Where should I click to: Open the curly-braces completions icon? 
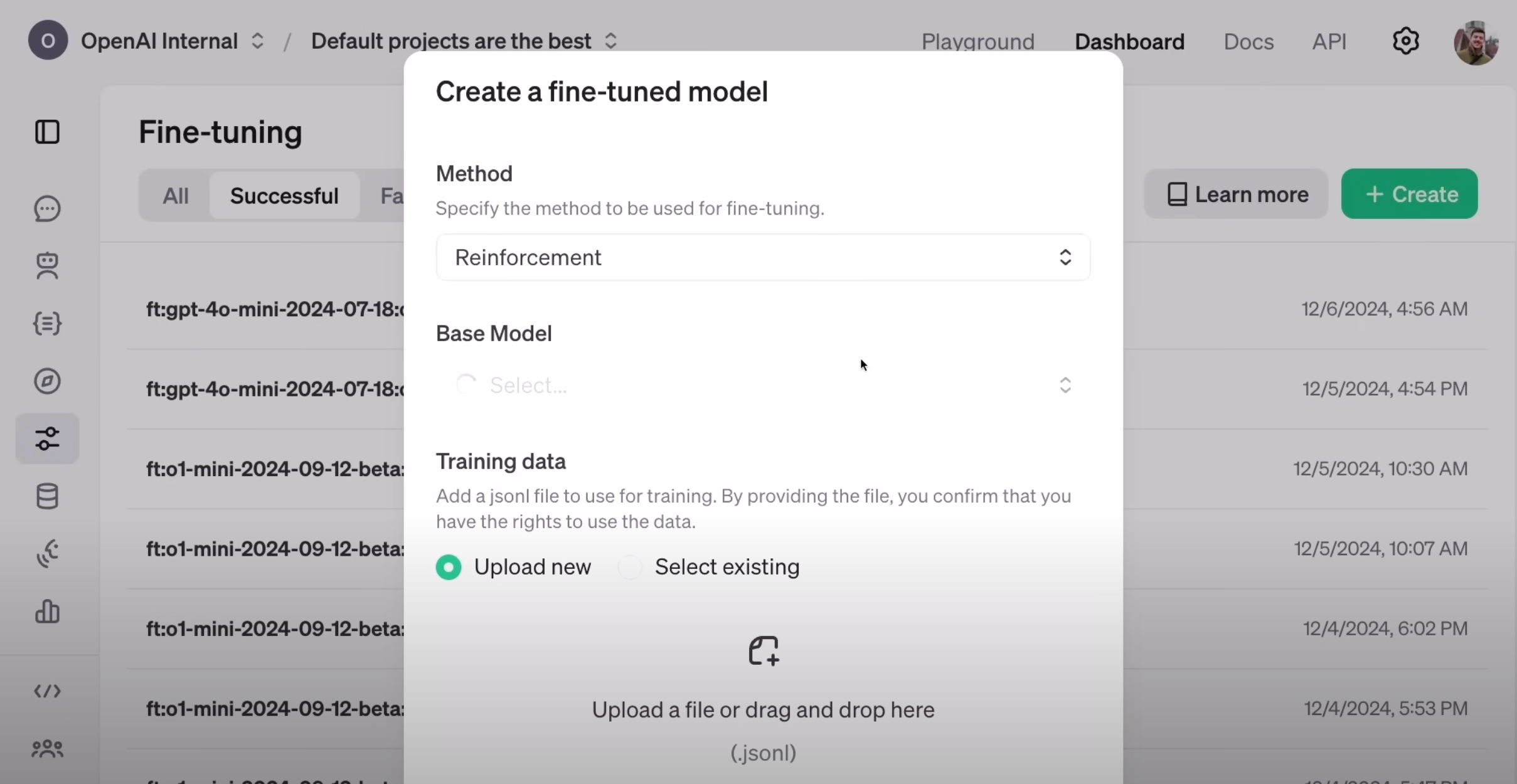pos(47,324)
